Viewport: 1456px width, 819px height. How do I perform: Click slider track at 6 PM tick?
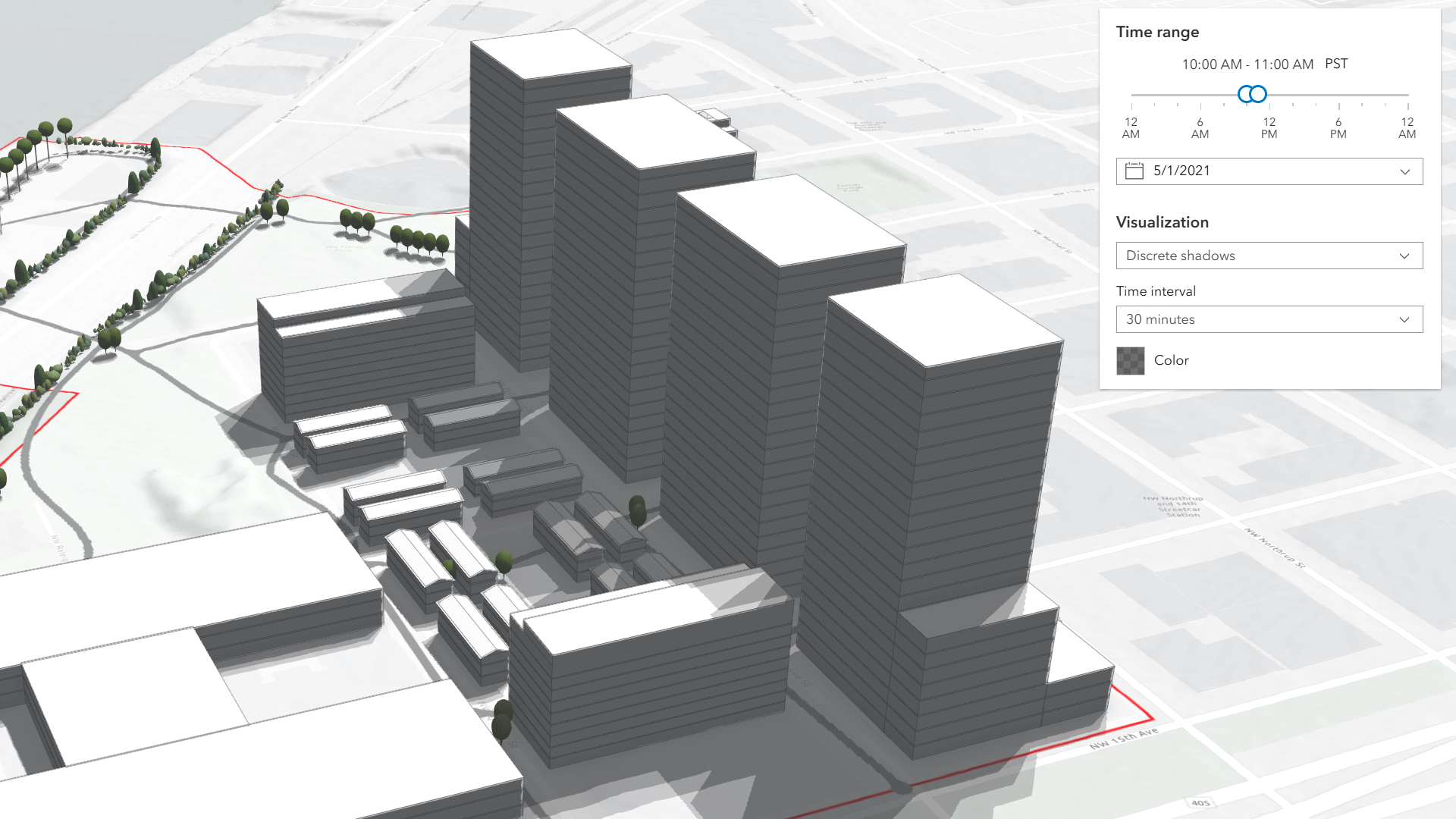point(1338,95)
